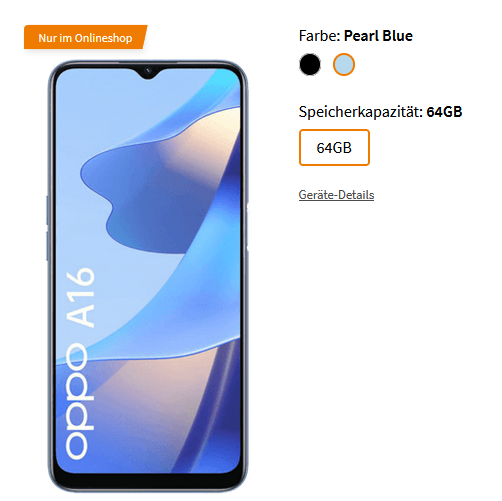Click the OPPO A16 logo on phone screen
Image resolution: width=502 pixels, height=501 pixels.
click(80, 363)
